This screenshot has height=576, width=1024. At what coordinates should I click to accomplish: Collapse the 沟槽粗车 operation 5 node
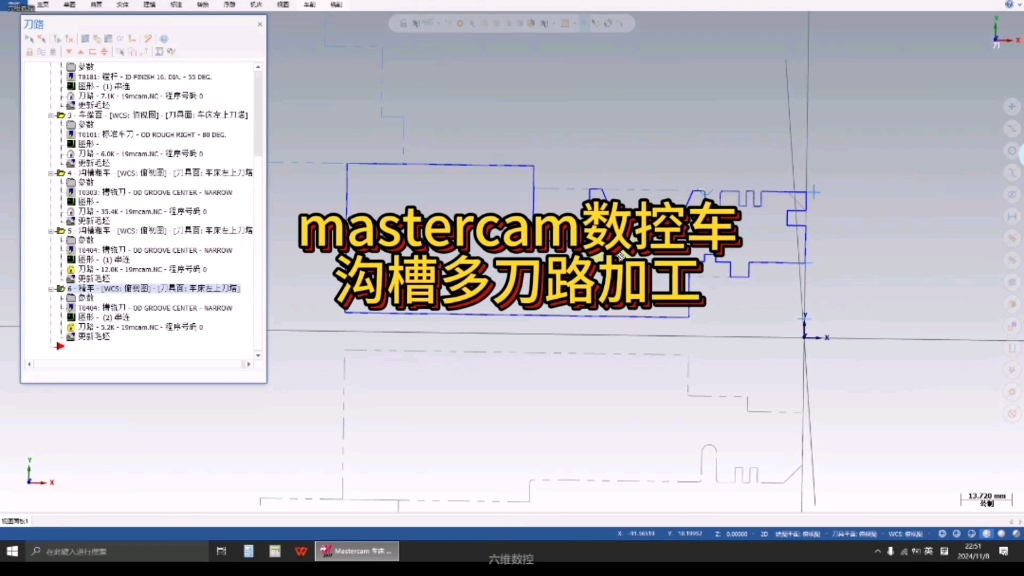(51, 231)
